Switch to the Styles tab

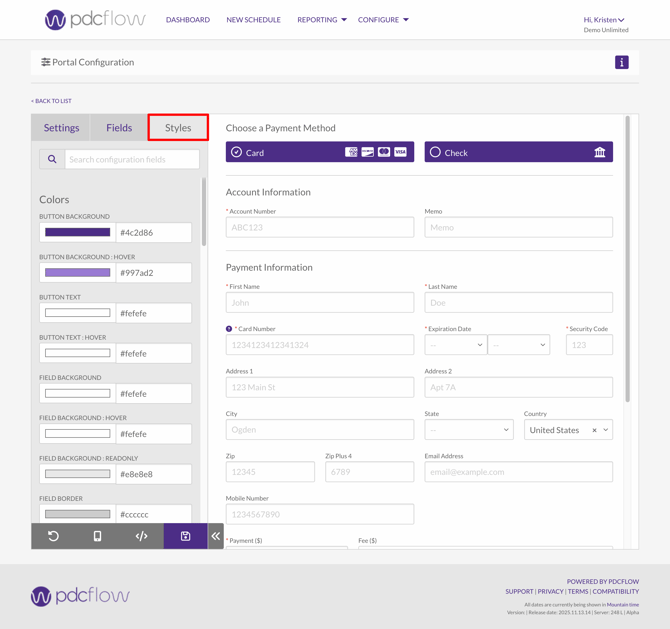point(178,127)
